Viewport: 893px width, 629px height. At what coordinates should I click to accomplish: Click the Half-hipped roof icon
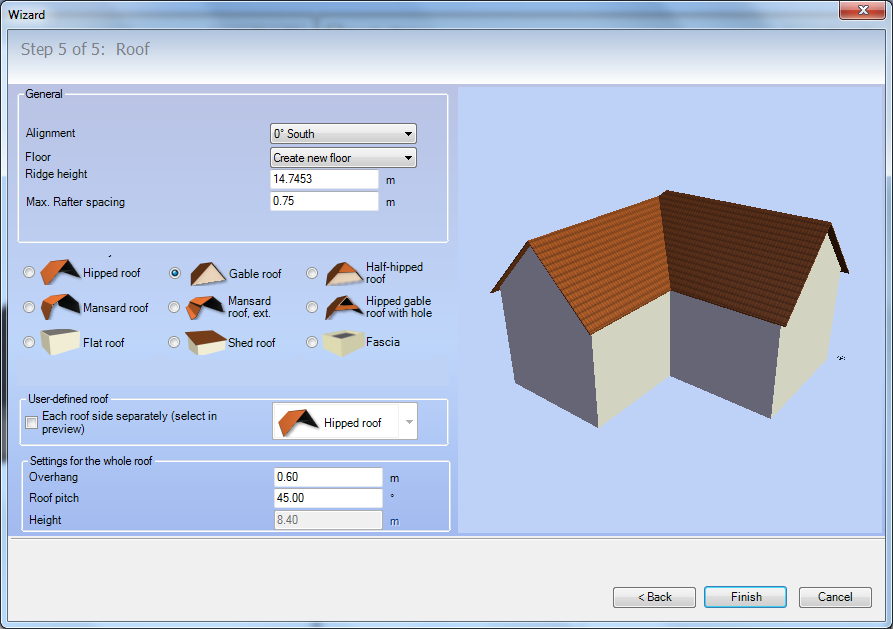click(x=344, y=273)
